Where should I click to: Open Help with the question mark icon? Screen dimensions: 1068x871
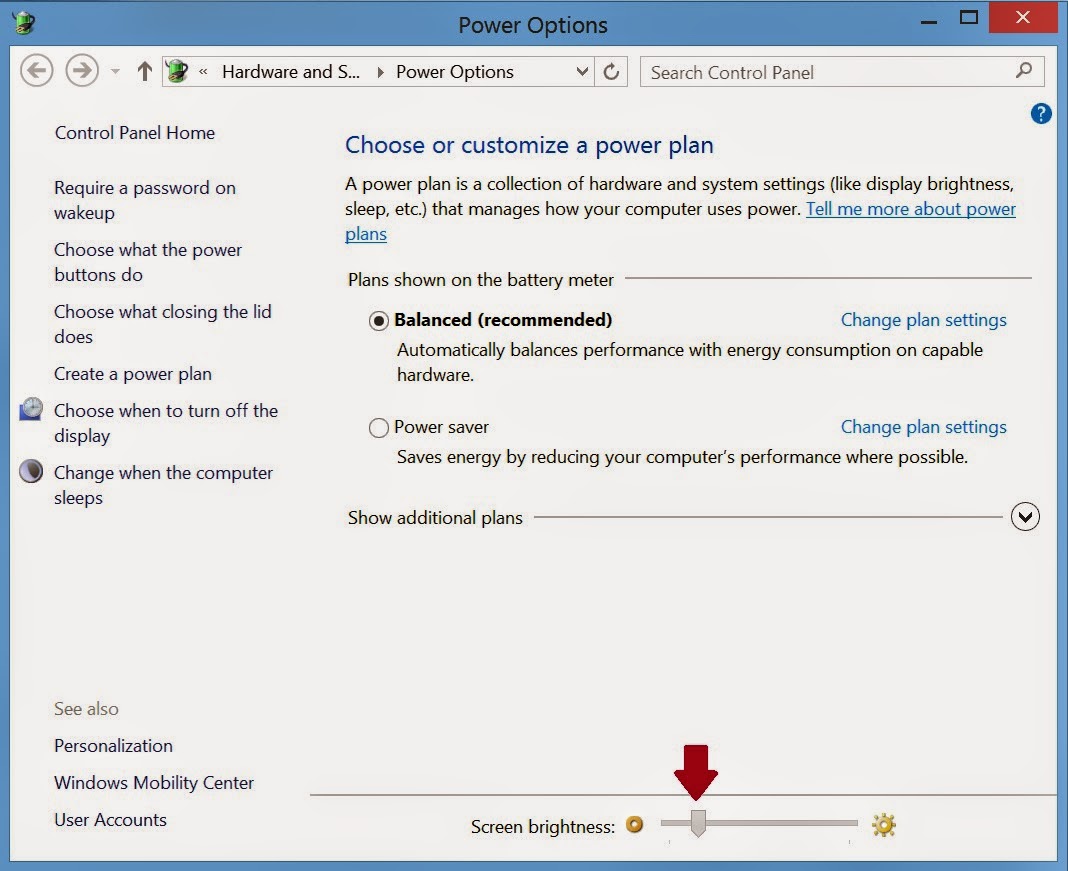click(x=1041, y=113)
